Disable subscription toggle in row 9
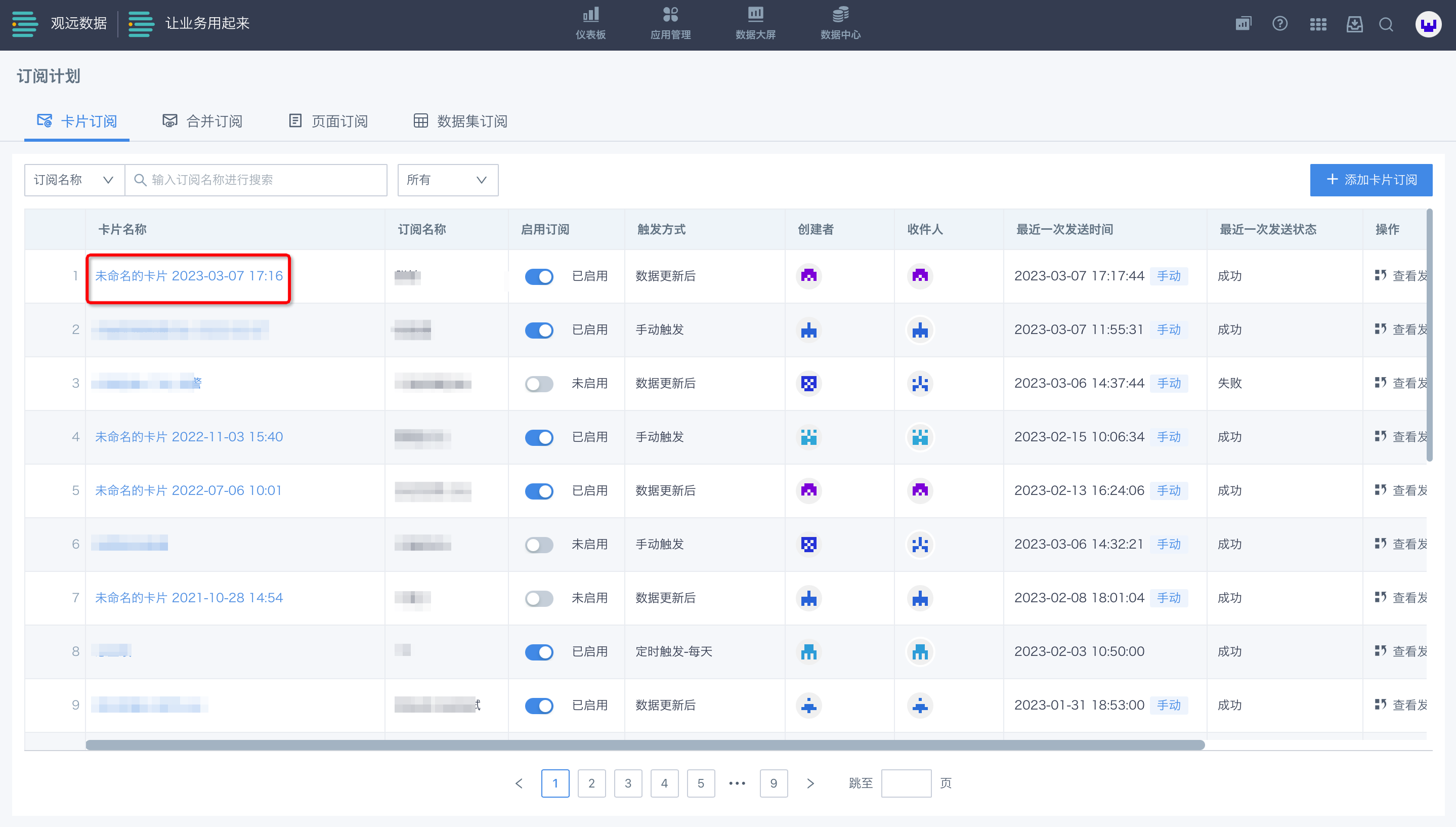Viewport: 1456px width, 827px height. 539,706
